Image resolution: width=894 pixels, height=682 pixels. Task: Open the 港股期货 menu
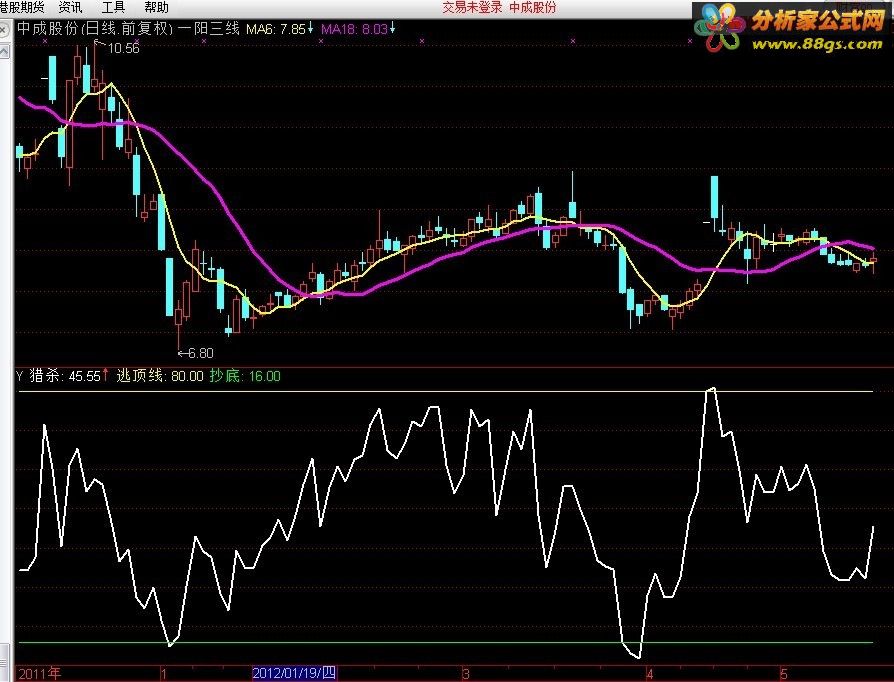tap(22, 7)
